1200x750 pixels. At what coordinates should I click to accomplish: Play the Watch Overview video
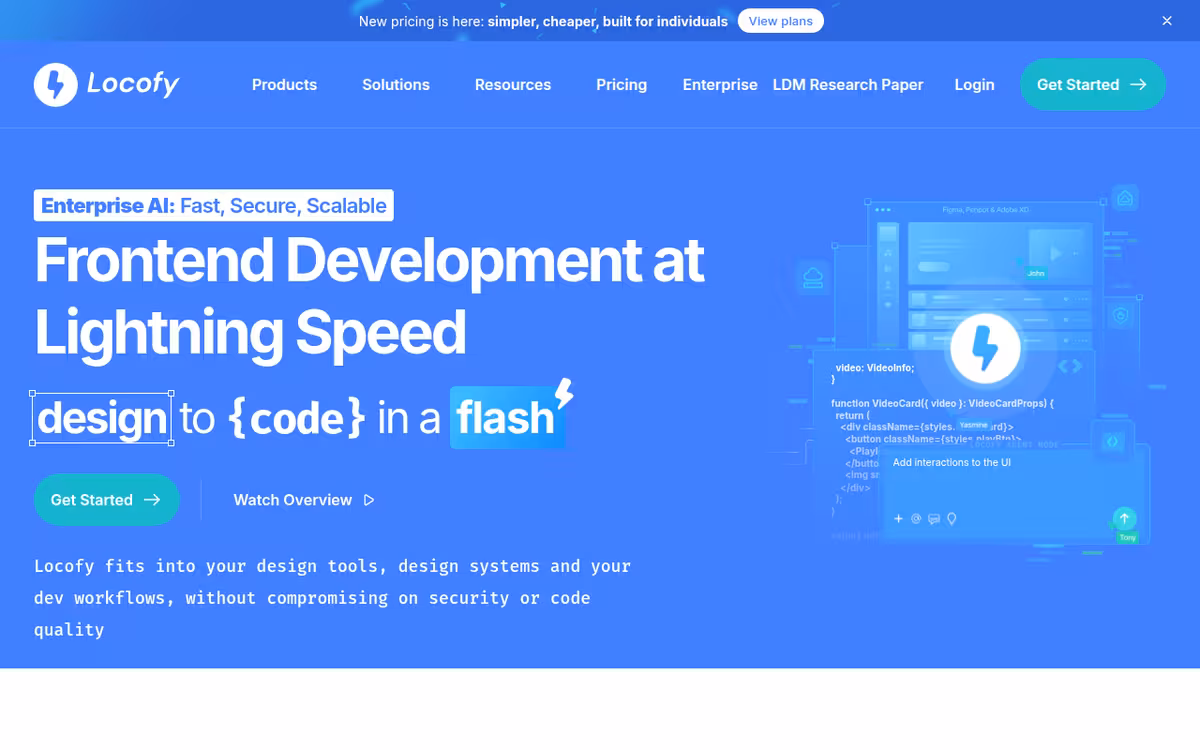click(x=304, y=500)
